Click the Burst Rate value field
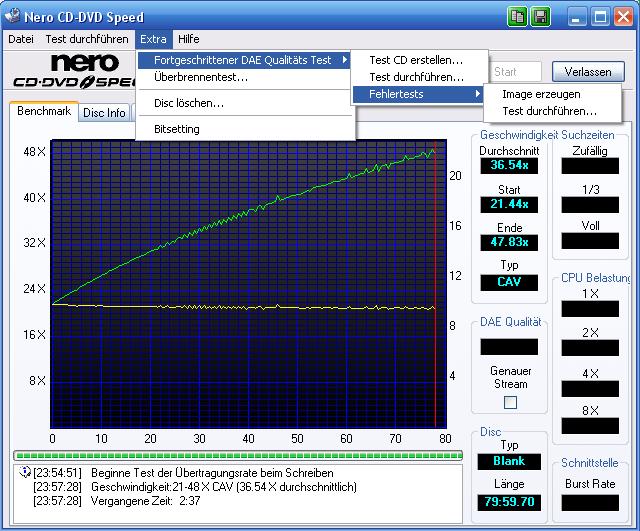The height and width of the screenshot is (531, 640). coord(590,502)
